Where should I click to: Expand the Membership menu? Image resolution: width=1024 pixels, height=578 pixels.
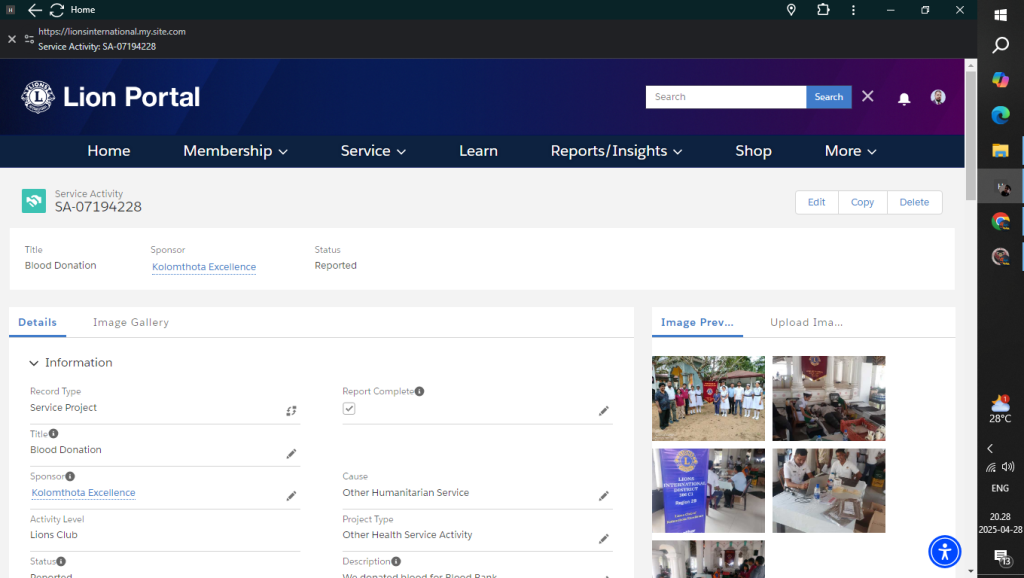pyautogui.click(x=235, y=151)
